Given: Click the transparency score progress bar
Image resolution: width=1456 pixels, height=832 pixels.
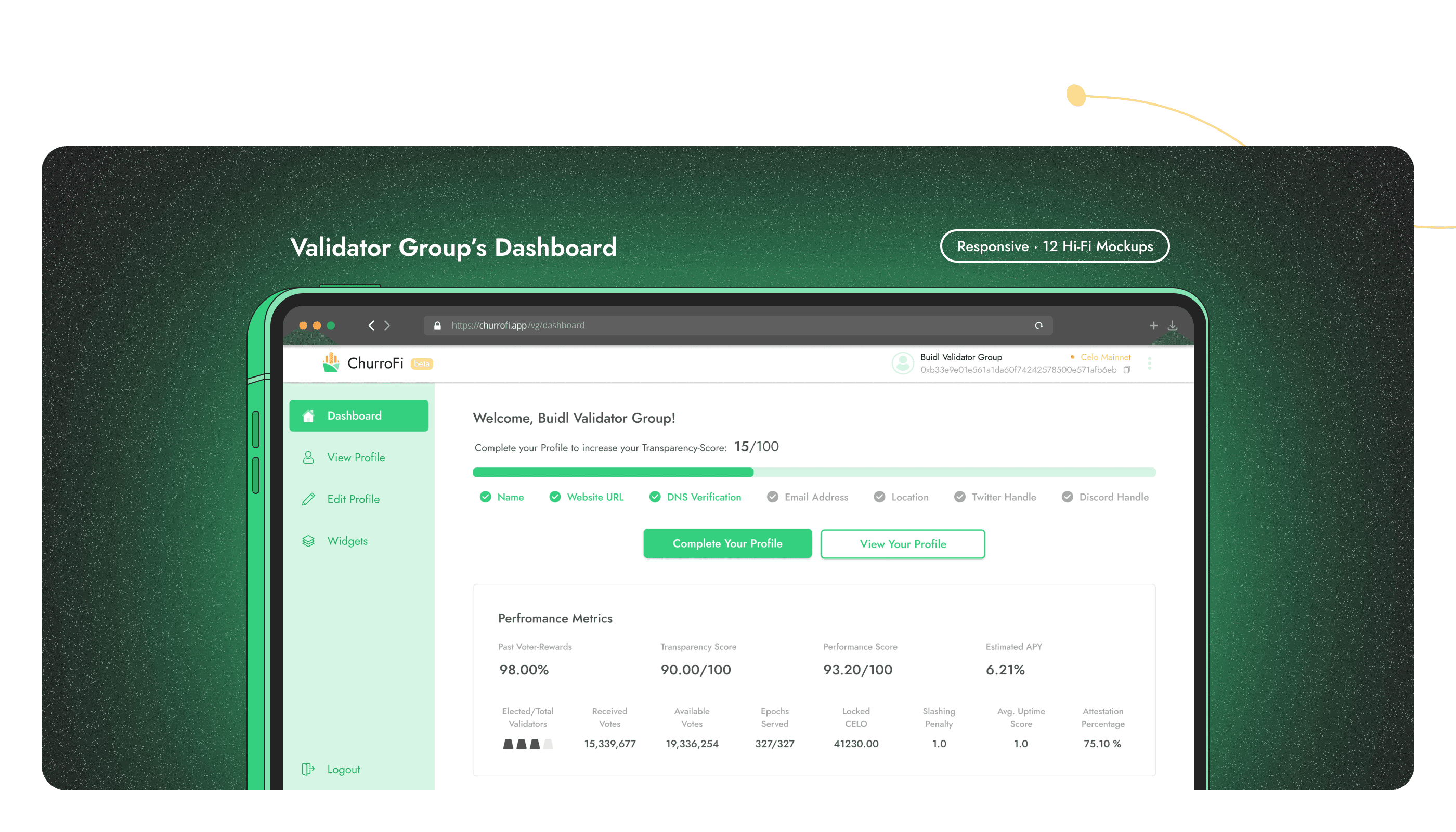Looking at the screenshot, I should coord(814,472).
